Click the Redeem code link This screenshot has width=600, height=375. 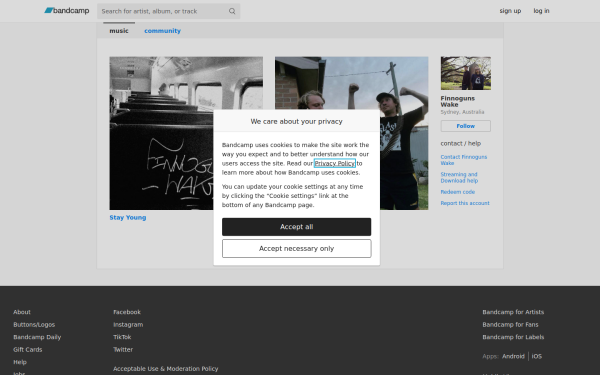click(x=457, y=192)
